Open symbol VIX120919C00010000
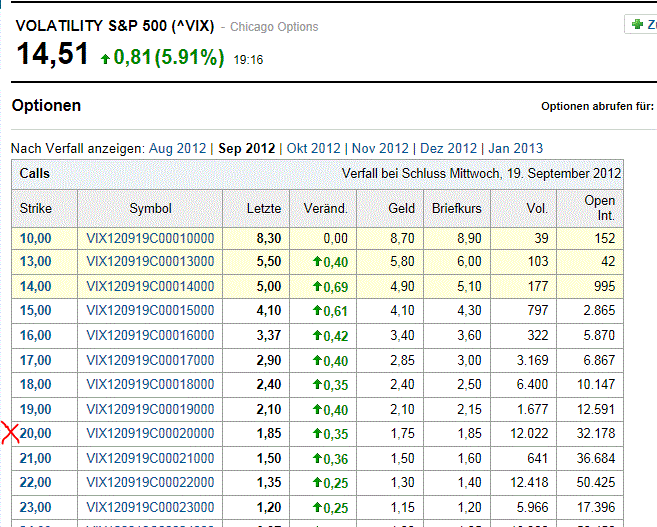Screen dimensions: 657x527 tap(150, 238)
